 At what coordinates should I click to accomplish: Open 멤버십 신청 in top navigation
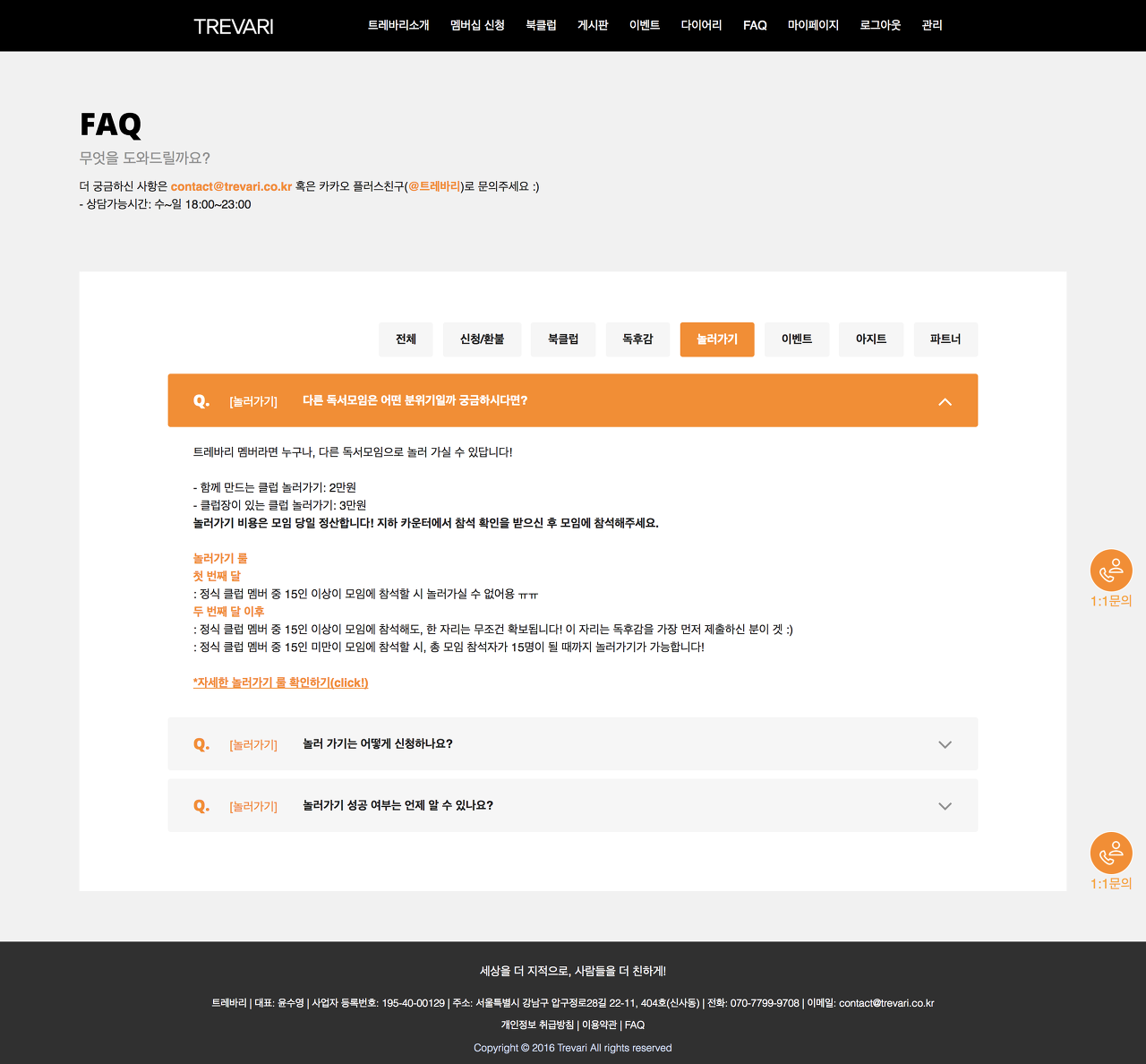pyautogui.click(x=477, y=25)
